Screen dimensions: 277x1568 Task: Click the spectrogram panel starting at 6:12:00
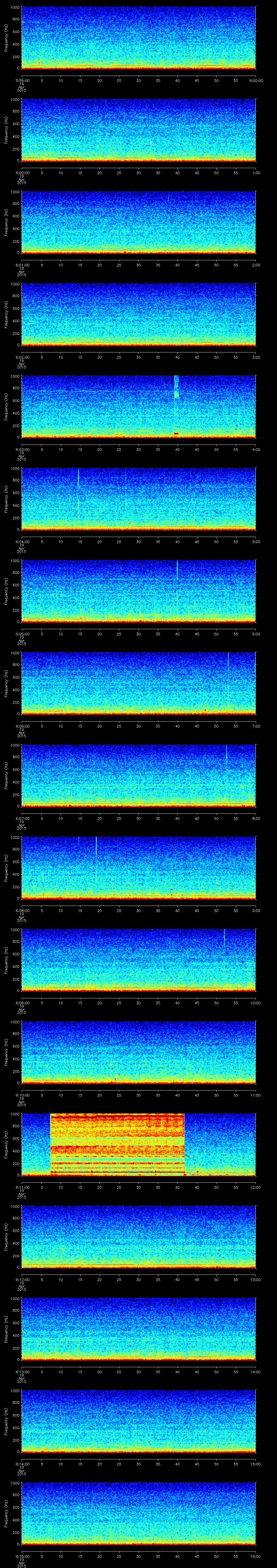138,1237
